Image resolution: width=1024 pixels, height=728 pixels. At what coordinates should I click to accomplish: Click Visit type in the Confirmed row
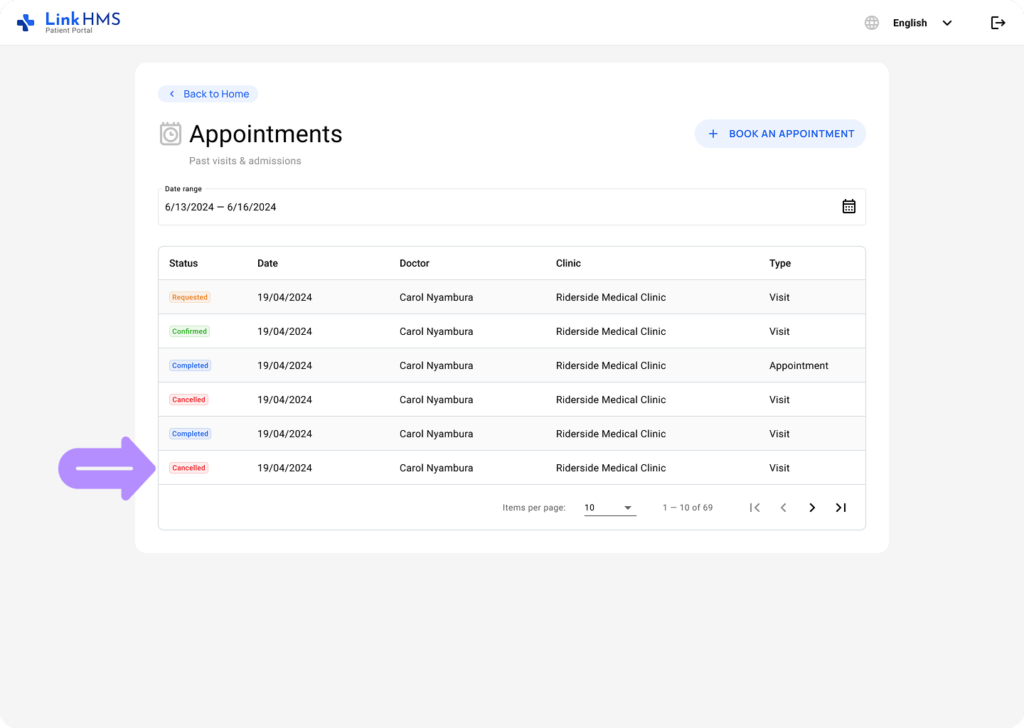click(779, 332)
